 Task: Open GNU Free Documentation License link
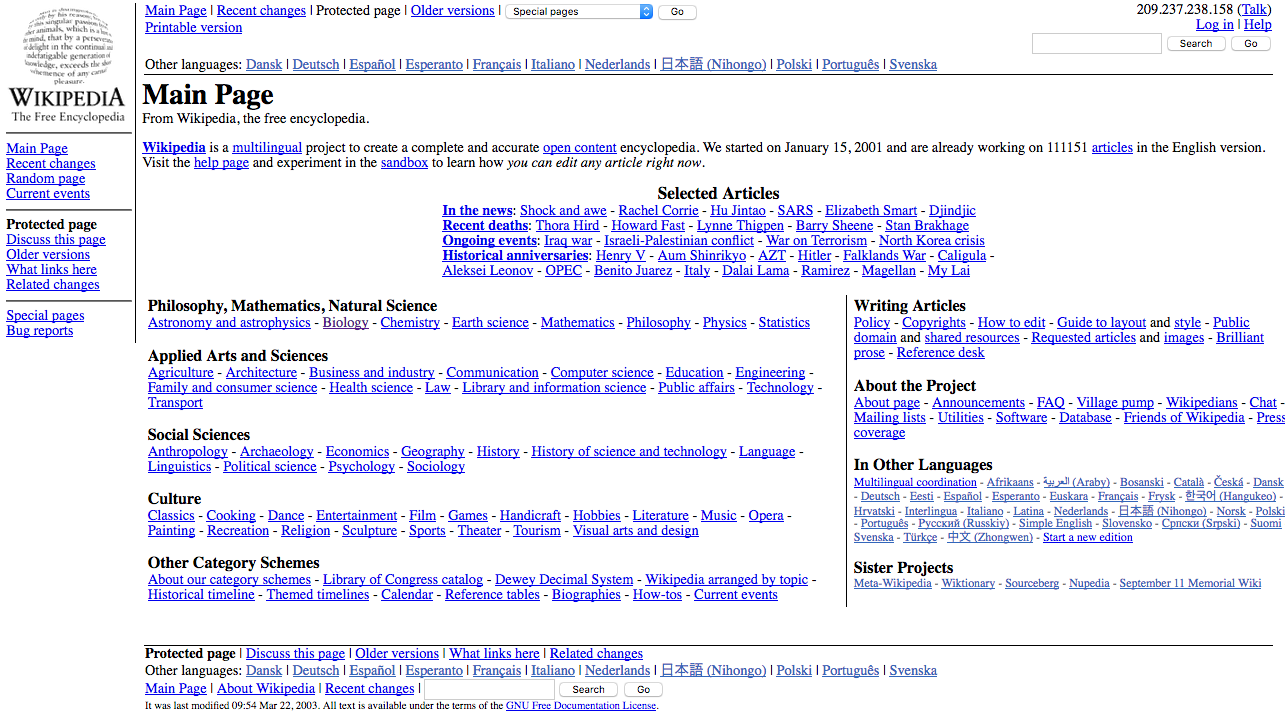coord(581,705)
